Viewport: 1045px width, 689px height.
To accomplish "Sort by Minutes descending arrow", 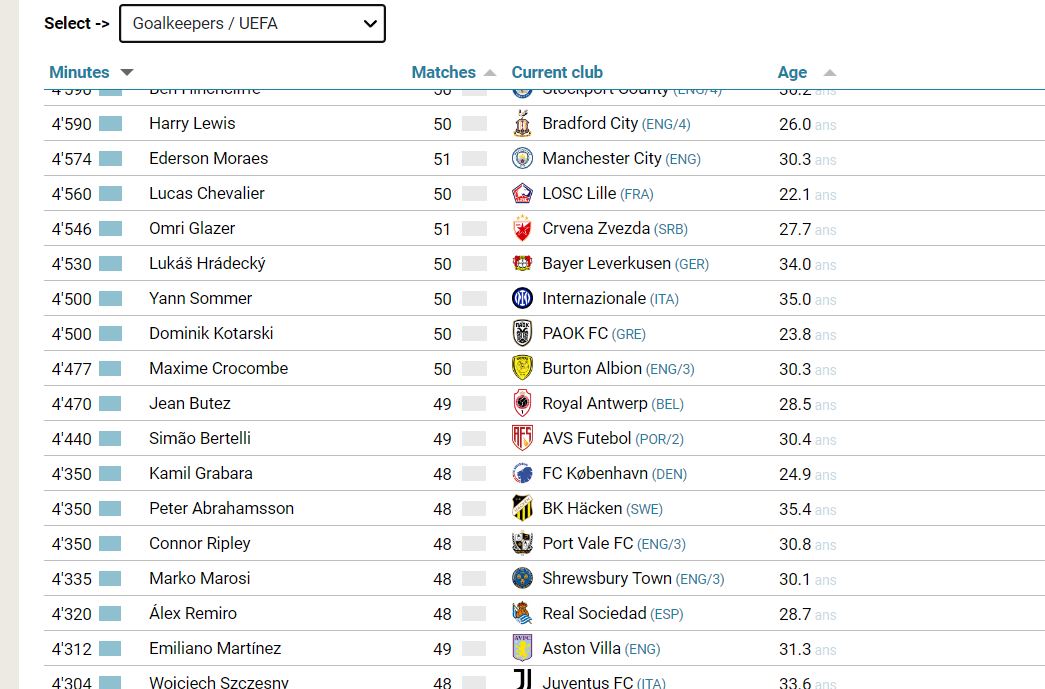I will pos(127,72).
